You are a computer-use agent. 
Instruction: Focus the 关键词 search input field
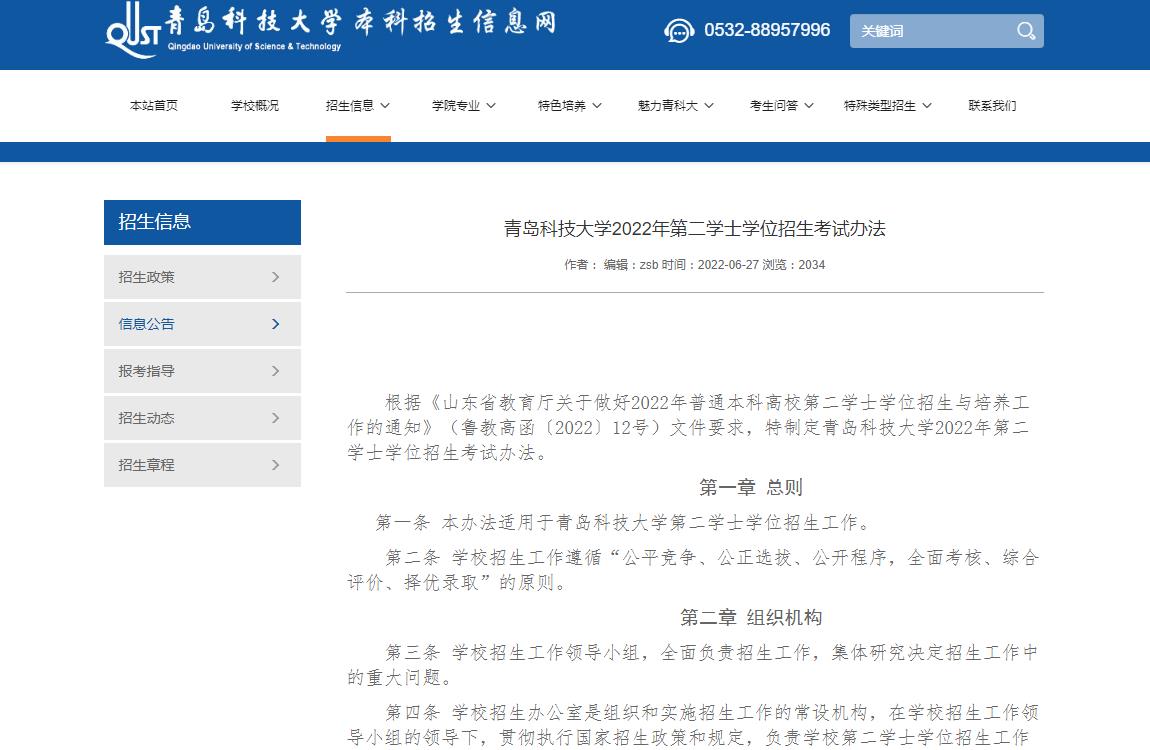pyautogui.click(x=947, y=31)
